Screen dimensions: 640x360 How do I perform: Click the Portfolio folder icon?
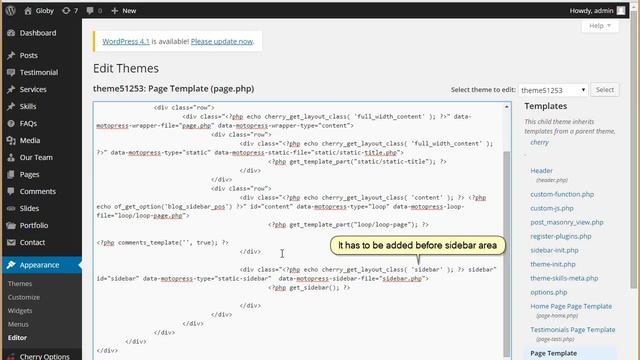[x=11, y=226]
